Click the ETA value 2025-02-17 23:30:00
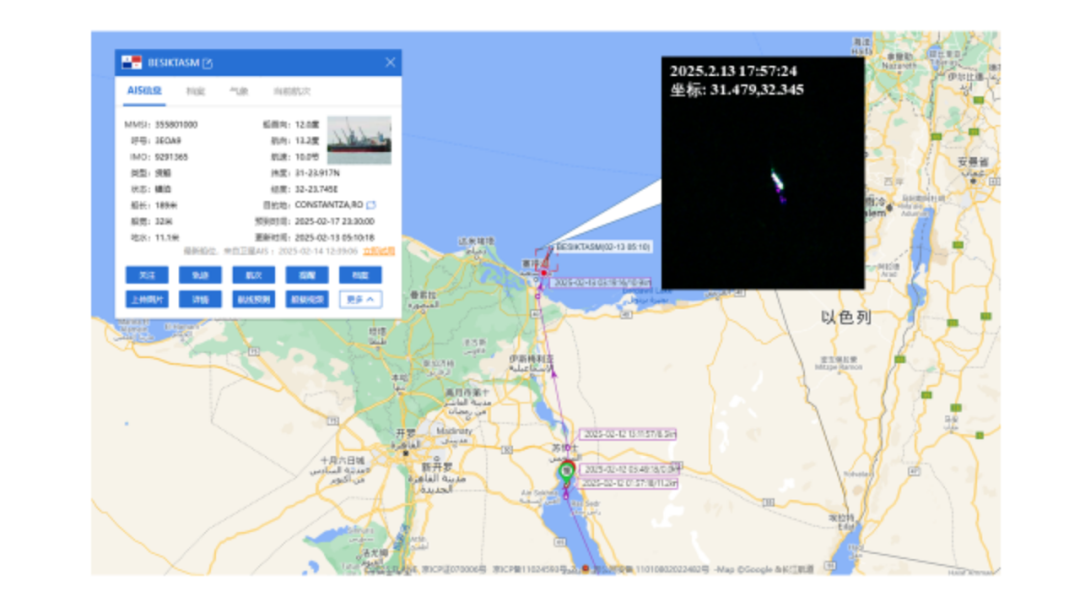Screen dimensions: 1080x608 coord(335,222)
